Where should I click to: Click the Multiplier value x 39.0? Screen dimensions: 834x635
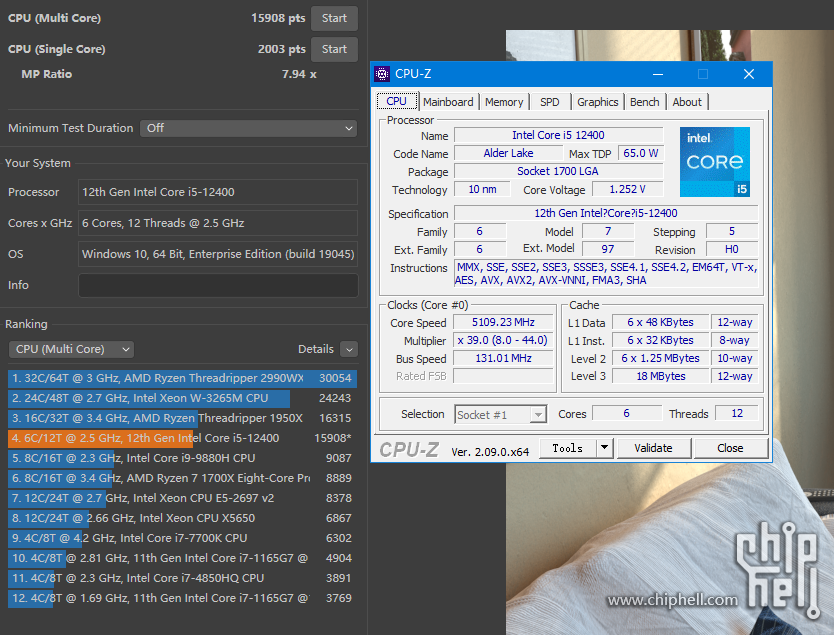503,340
